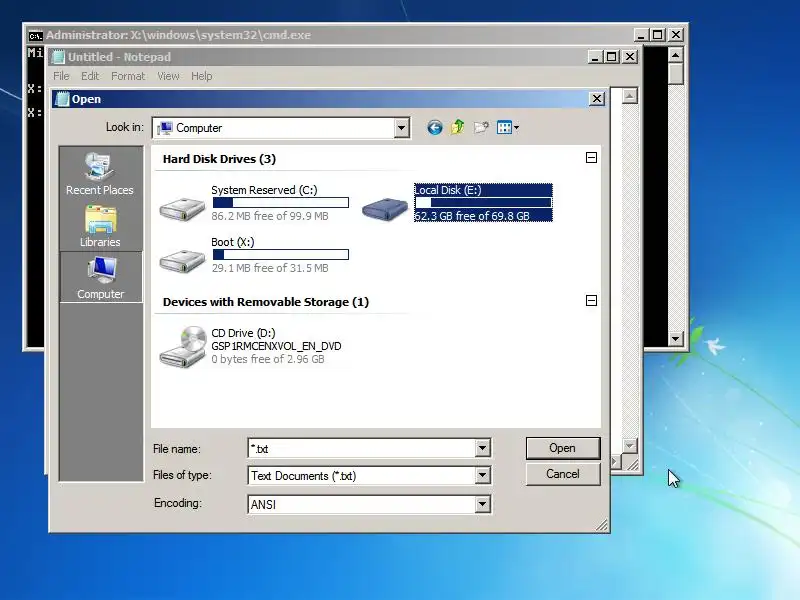Minimize the cmd.exe window

641,35
